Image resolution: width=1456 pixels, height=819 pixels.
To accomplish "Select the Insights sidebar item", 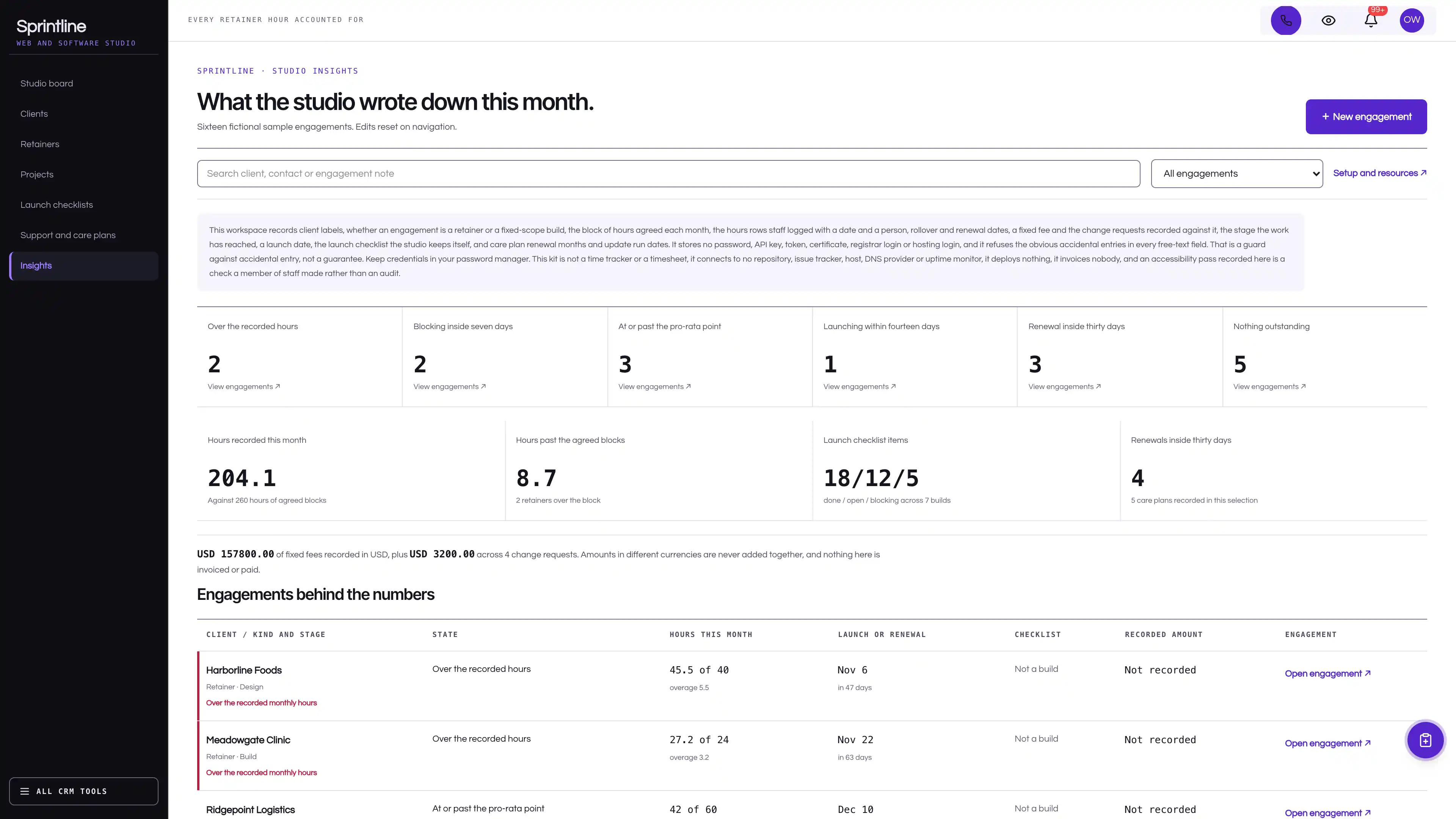I will (84, 266).
